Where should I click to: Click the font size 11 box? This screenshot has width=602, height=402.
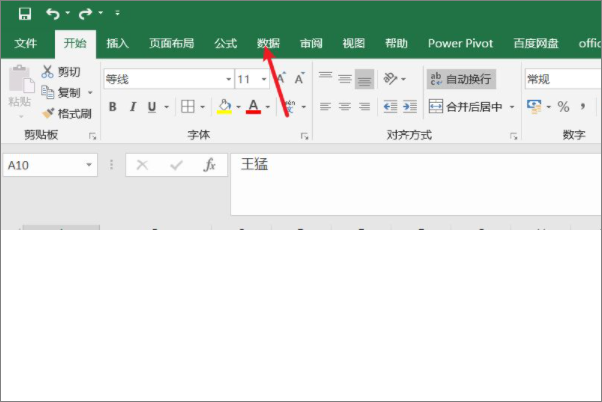pyautogui.click(x=246, y=79)
